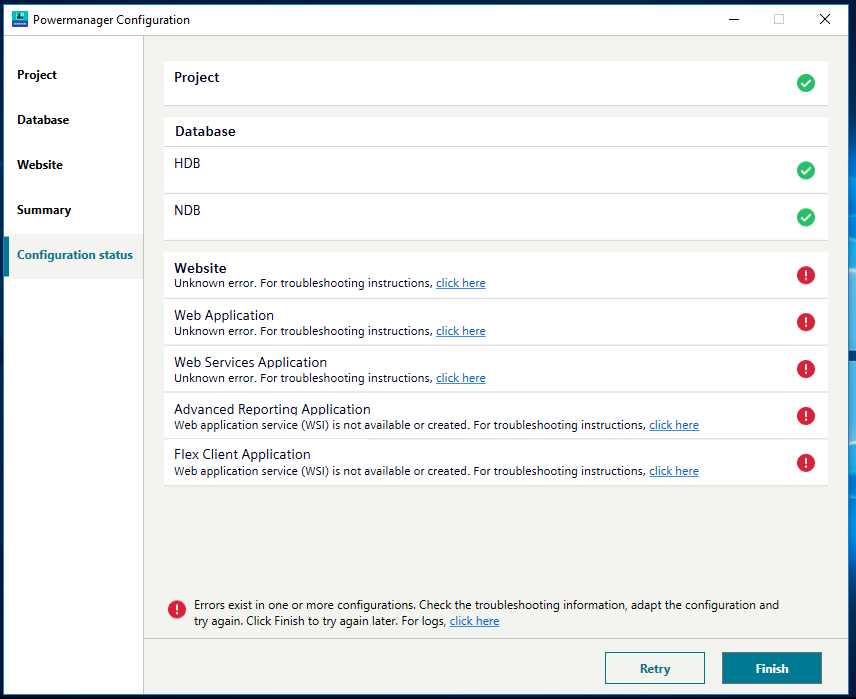Click the red warning icon in footer message
Viewport: 856px width, 699px height.
(177, 609)
